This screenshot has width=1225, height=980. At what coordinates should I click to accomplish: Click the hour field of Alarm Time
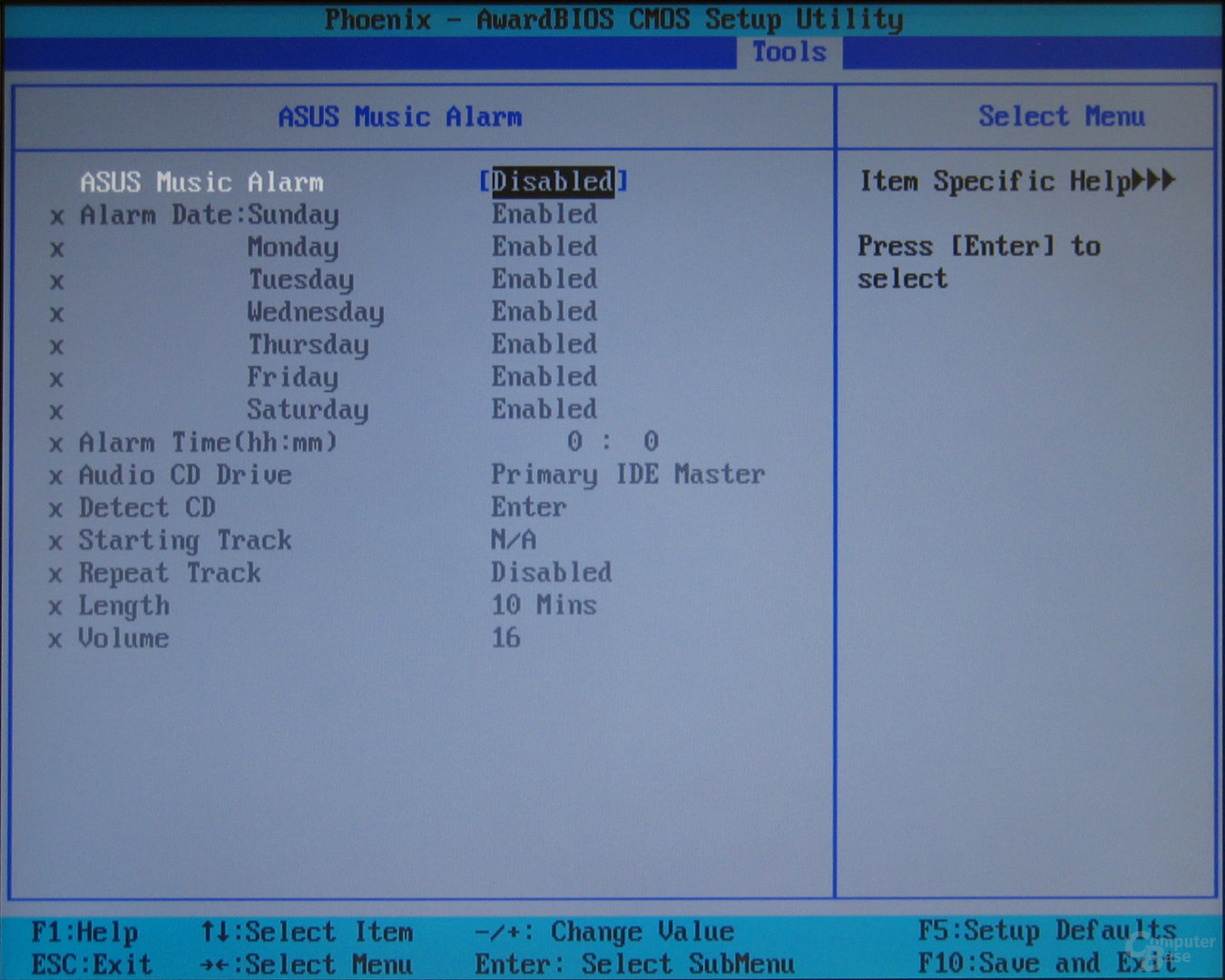575,442
